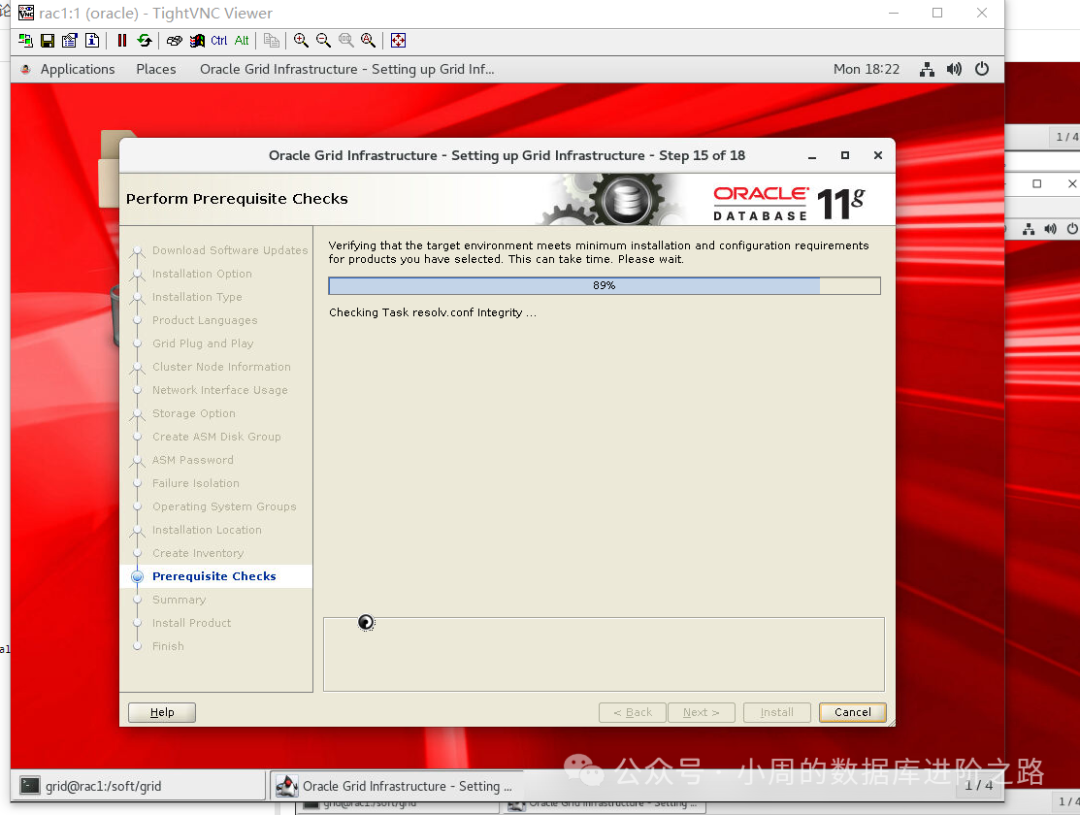The width and height of the screenshot is (1080, 815).
Task: Cancel the prerequisite checks
Action: (x=853, y=712)
